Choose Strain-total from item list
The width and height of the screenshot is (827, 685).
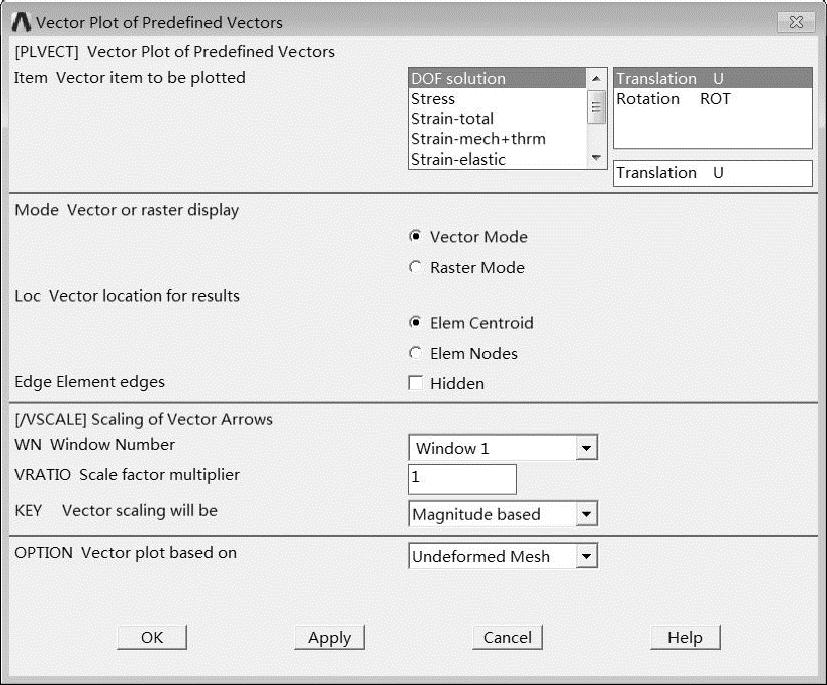497,119
